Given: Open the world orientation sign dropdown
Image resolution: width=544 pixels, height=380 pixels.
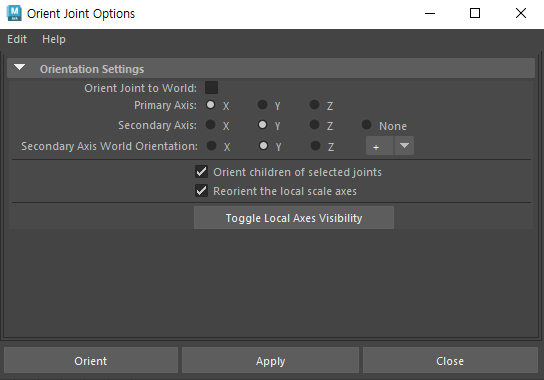Looking at the screenshot, I should [x=390, y=146].
